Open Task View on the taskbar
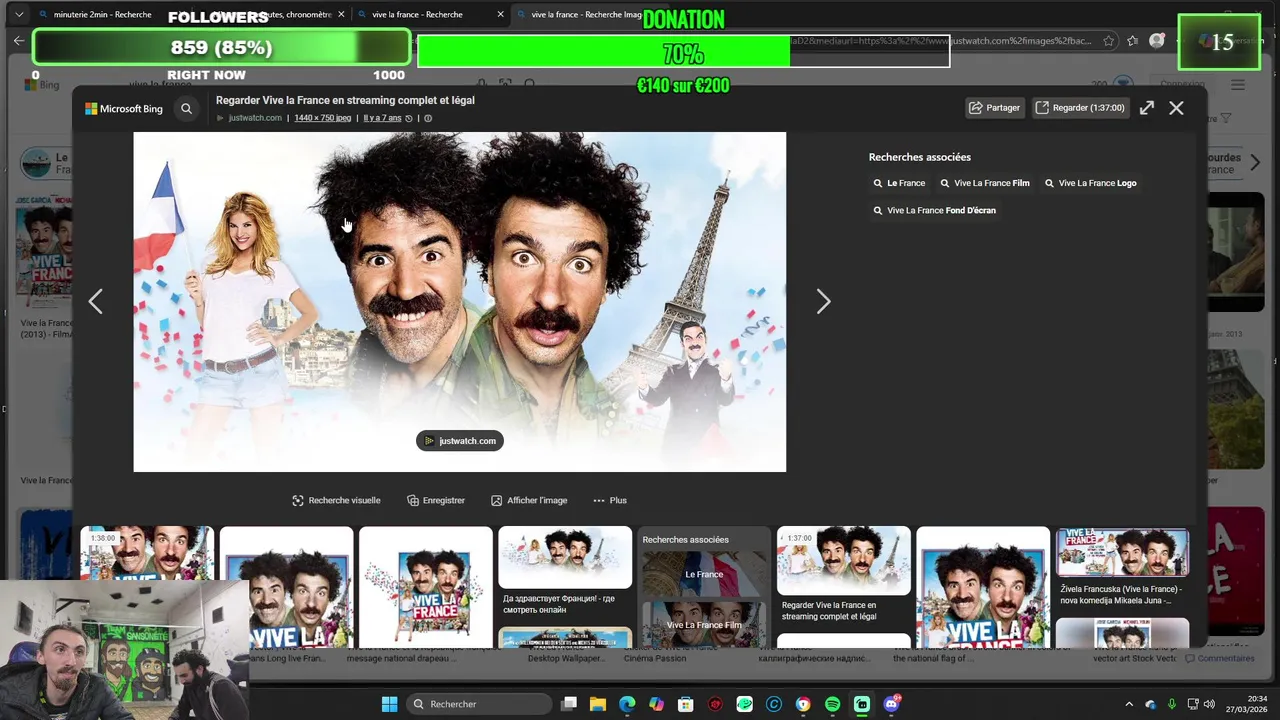The image size is (1280, 720). pos(569,704)
